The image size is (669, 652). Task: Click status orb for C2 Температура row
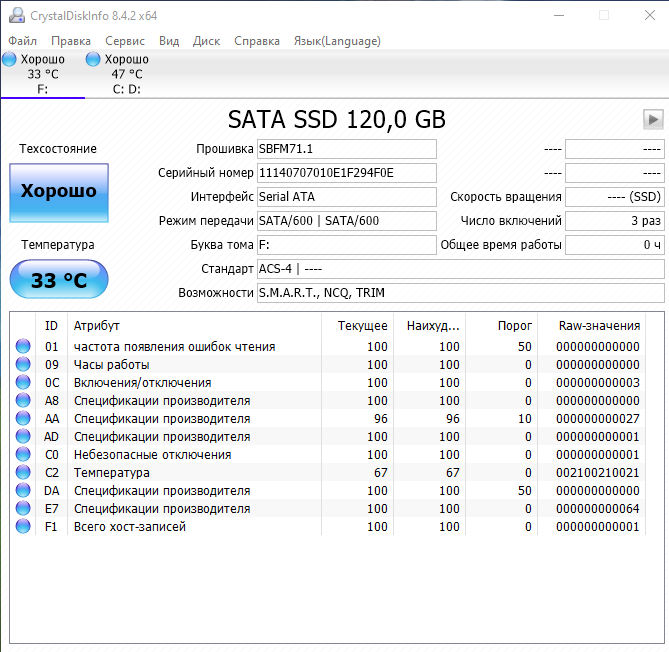tap(23, 472)
